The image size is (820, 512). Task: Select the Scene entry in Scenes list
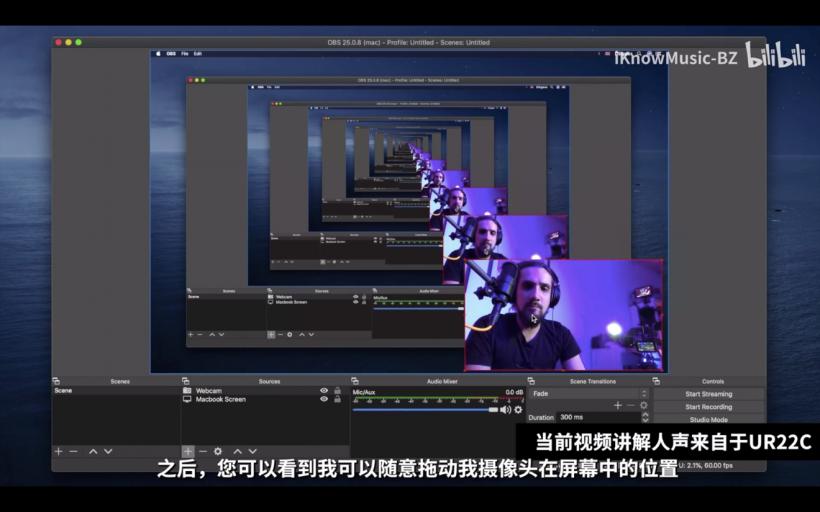click(x=116, y=391)
